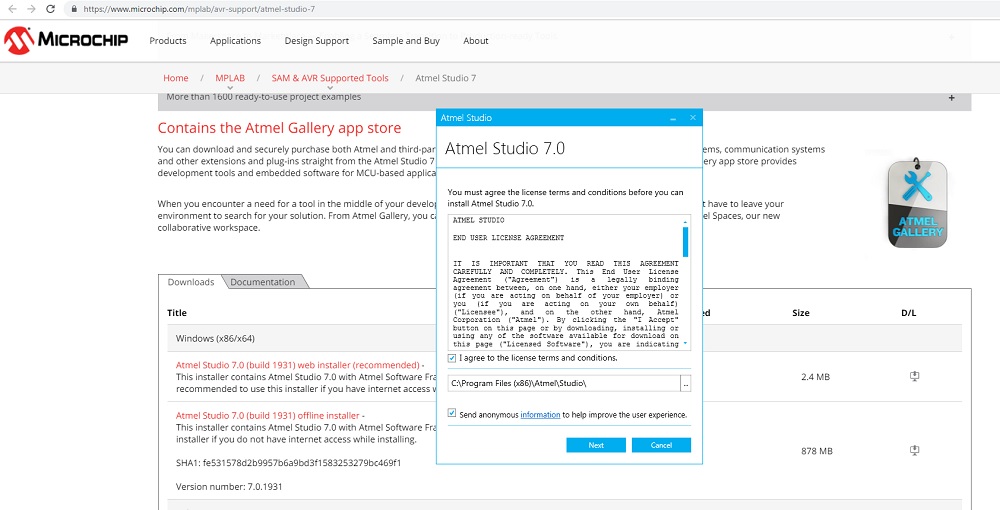Open the 'information' link in installer
Viewport: 1000px width, 510px height.
click(540, 415)
